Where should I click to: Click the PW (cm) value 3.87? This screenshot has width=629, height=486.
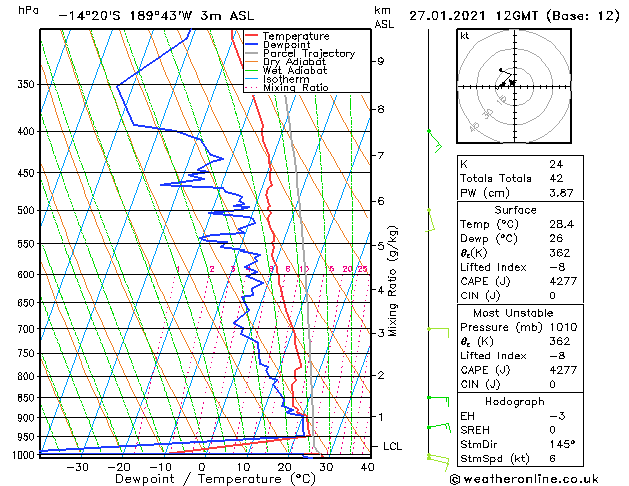coord(561,193)
